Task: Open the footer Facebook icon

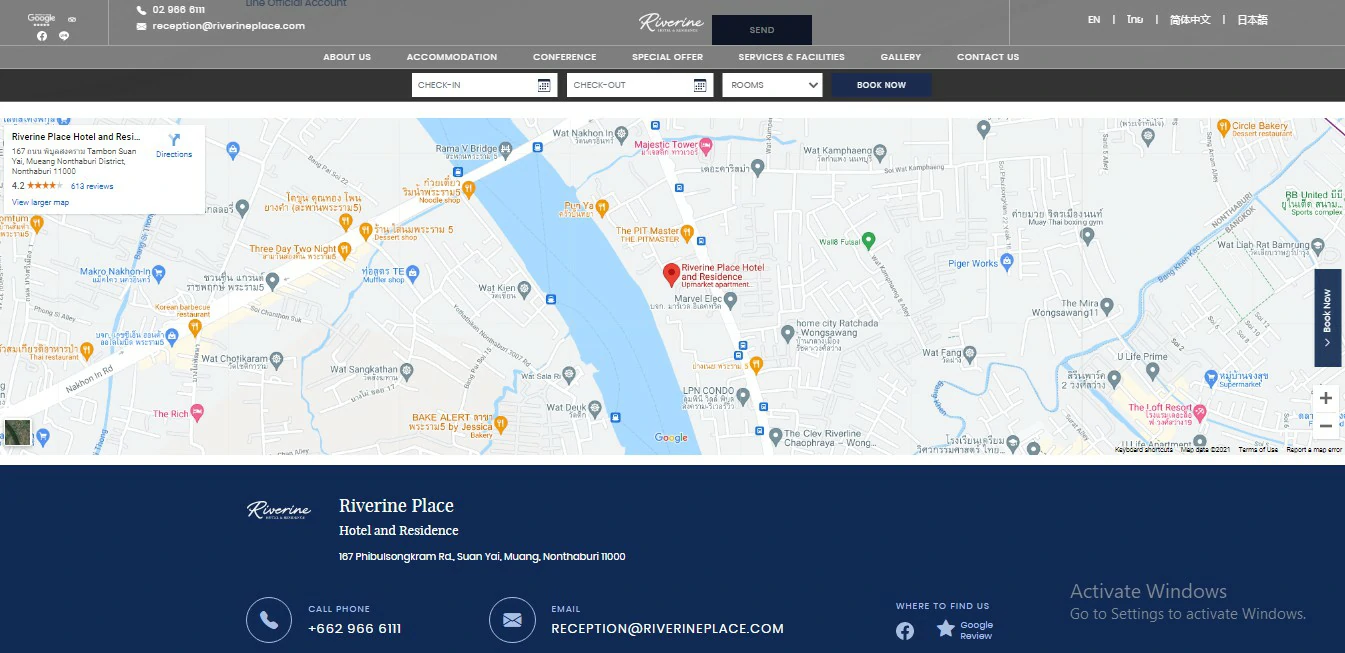Action: [905, 631]
